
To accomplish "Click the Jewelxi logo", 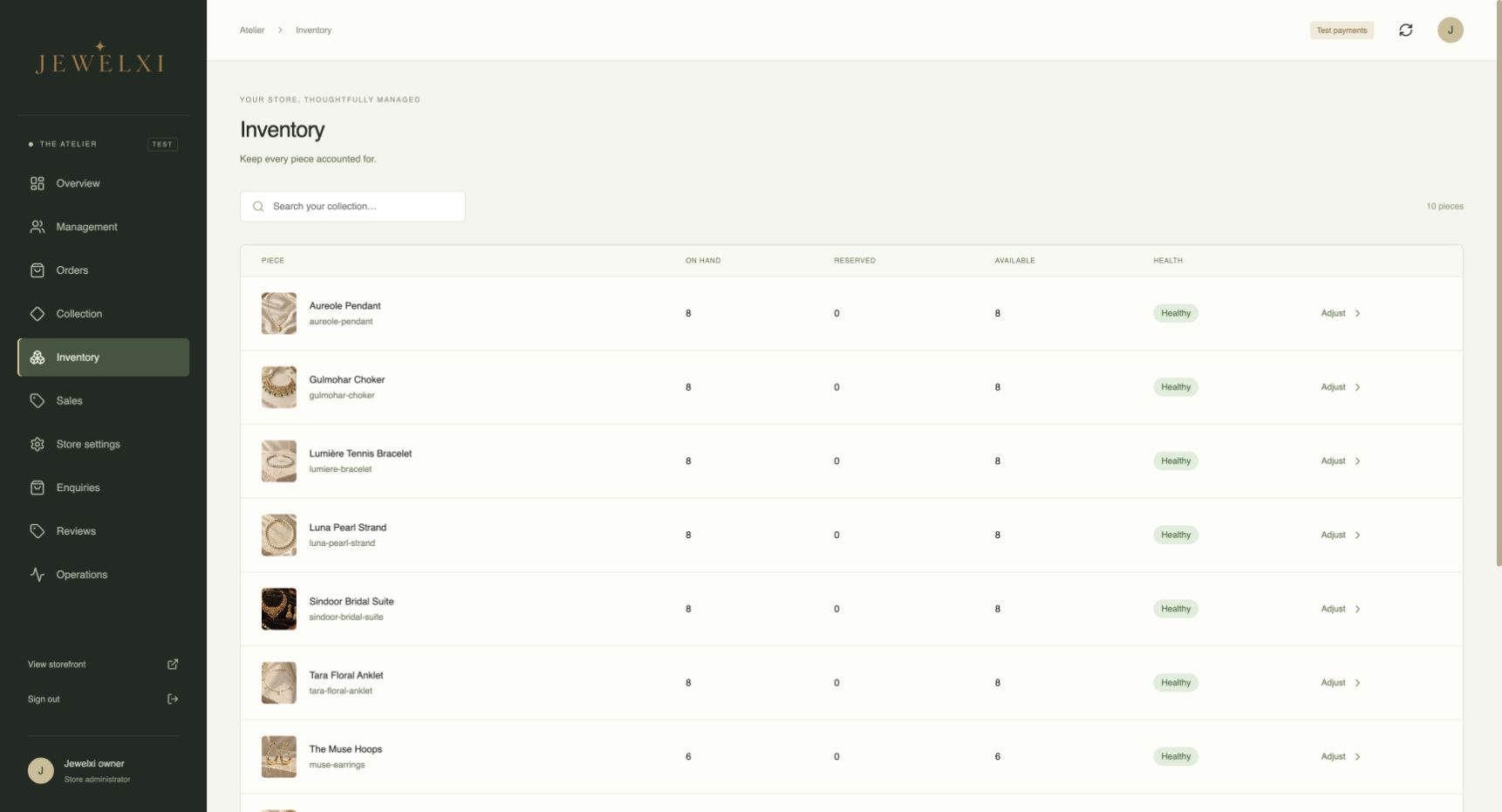I will click(100, 58).
